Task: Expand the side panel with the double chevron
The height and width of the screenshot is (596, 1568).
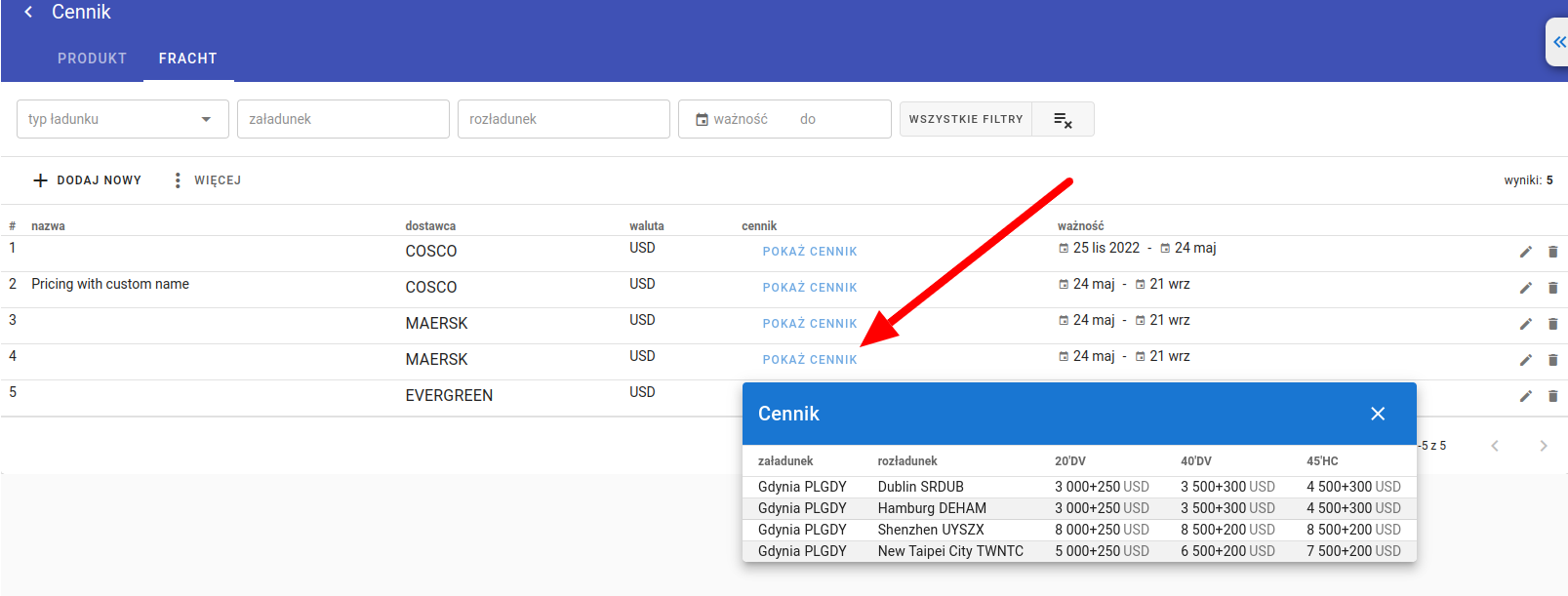Action: tap(1559, 42)
